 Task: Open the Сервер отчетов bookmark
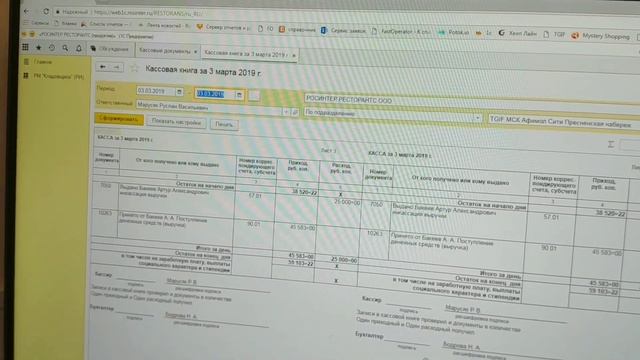[224, 27]
